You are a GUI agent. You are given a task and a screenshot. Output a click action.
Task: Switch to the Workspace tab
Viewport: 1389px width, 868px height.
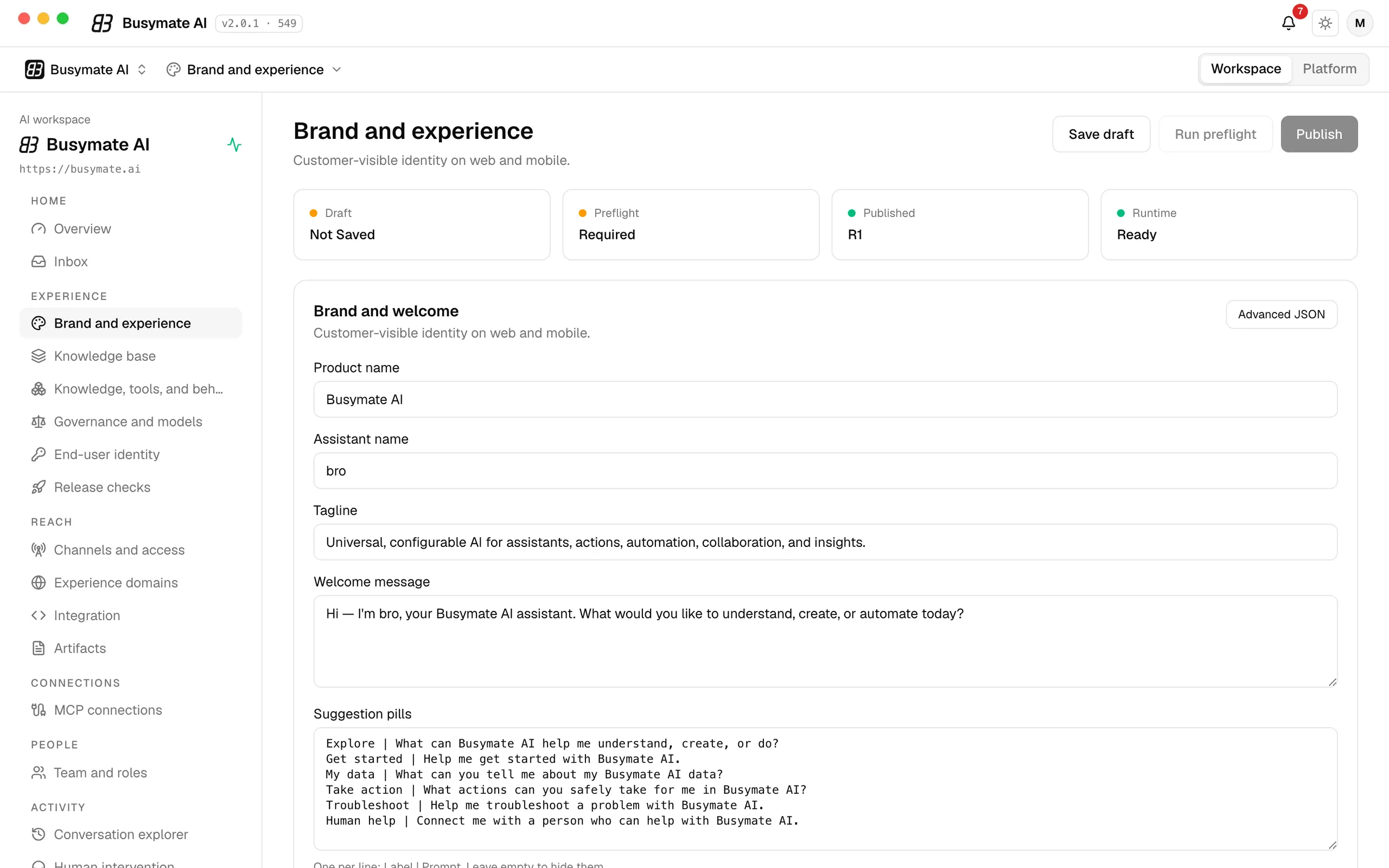(1246, 69)
